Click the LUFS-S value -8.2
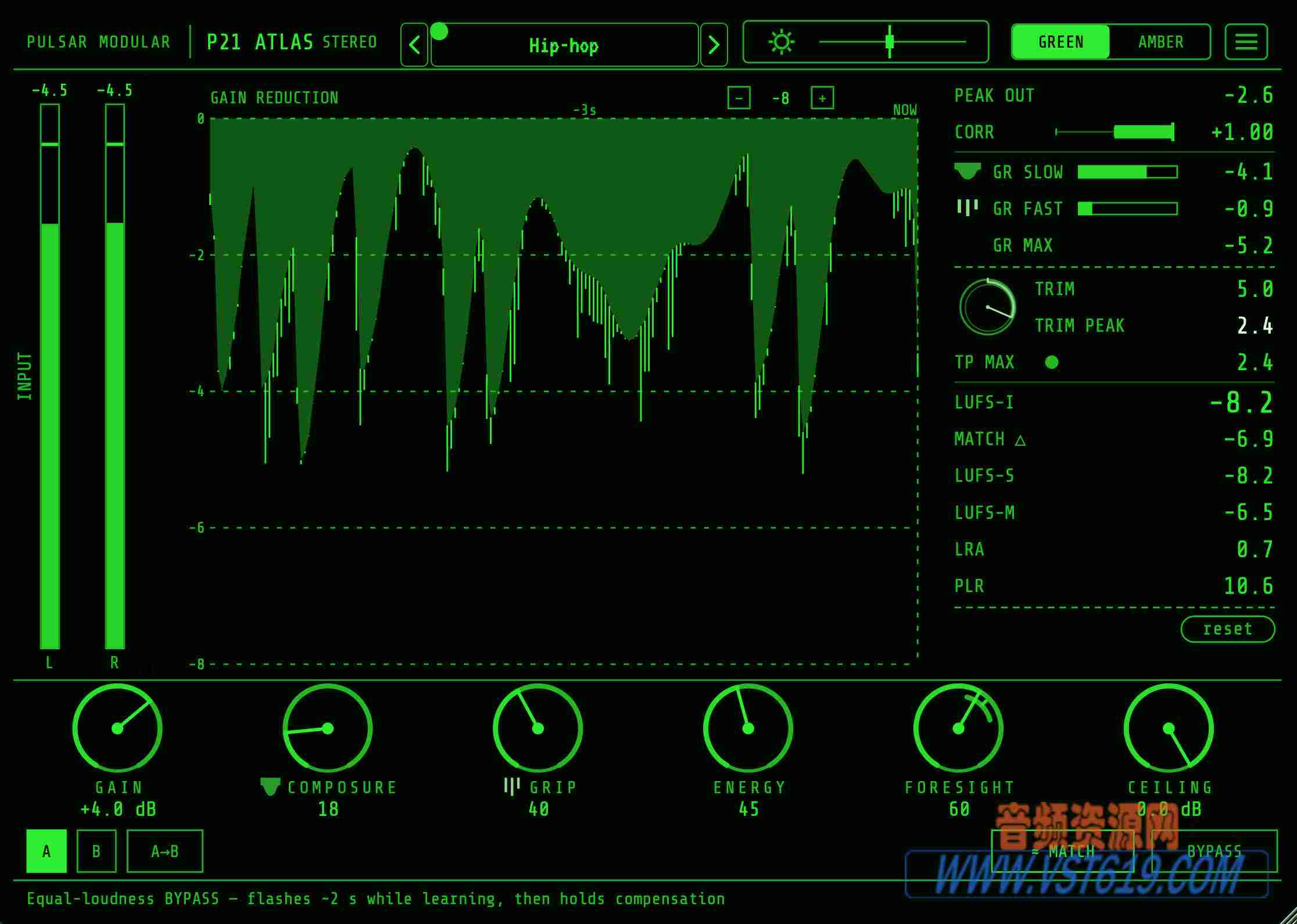Image resolution: width=1297 pixels, height=924 pixels. tap(1249, 475)
